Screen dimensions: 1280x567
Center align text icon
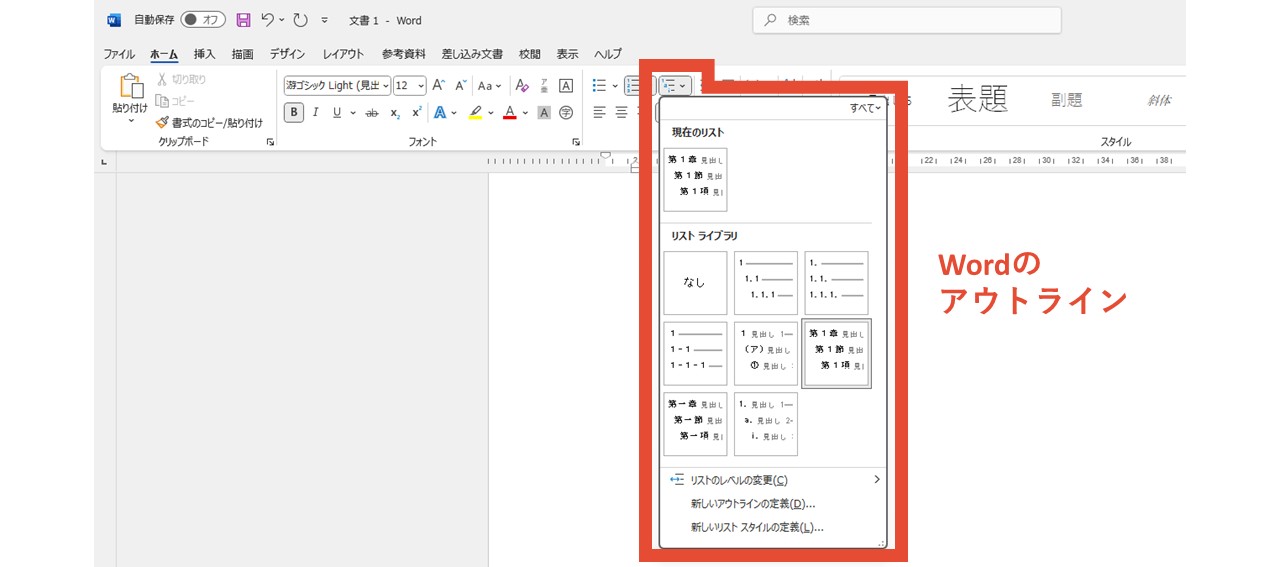621,112
